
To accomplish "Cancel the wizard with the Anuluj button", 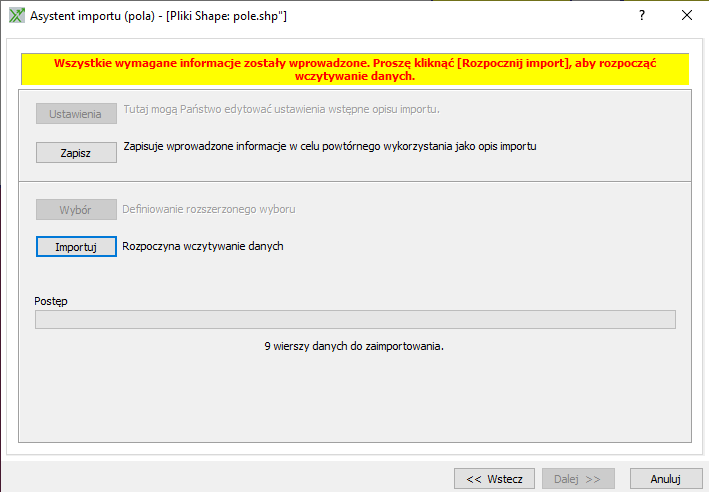I will coord(666,478).
